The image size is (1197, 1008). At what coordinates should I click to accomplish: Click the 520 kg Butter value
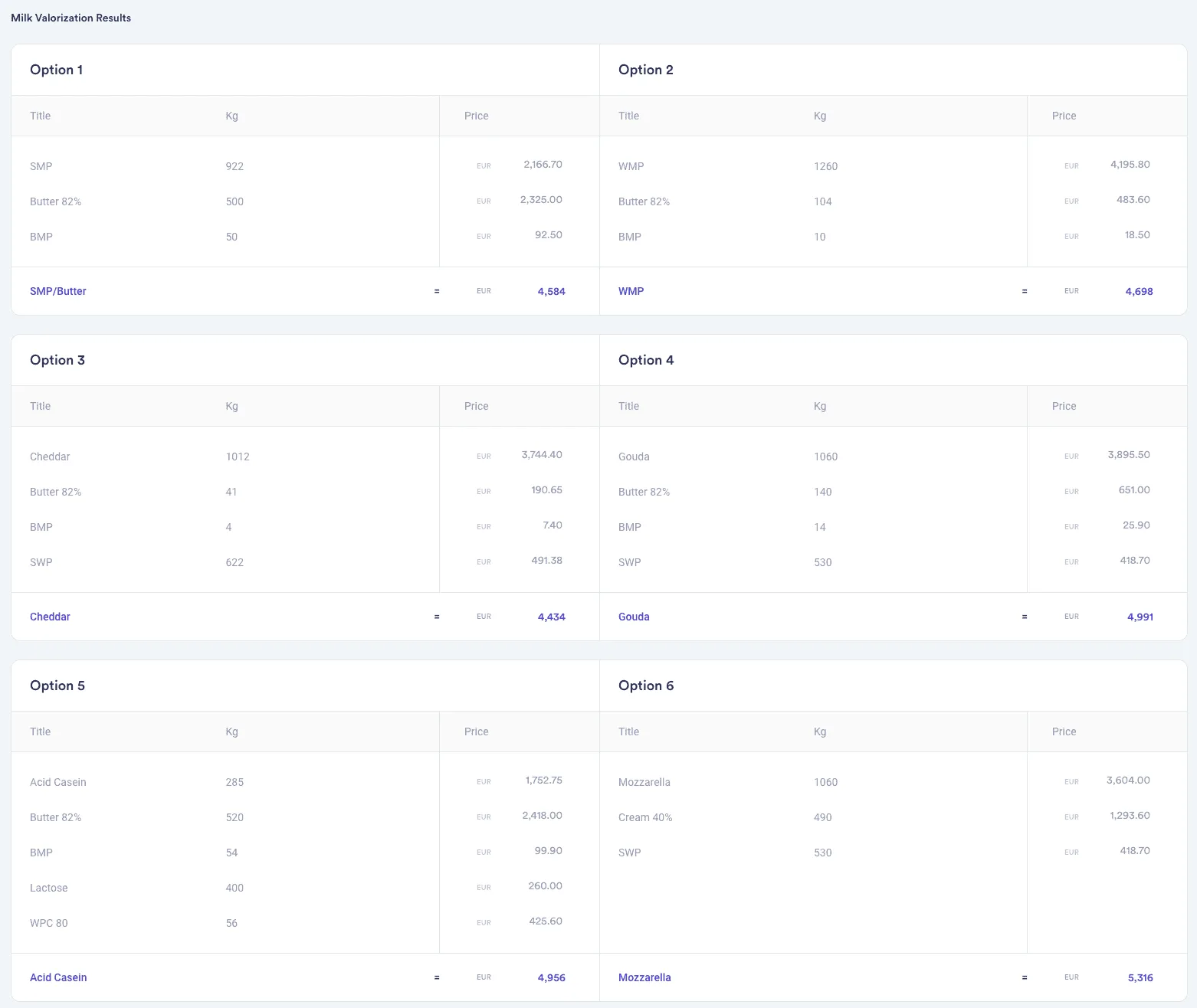tap(234, 817)
